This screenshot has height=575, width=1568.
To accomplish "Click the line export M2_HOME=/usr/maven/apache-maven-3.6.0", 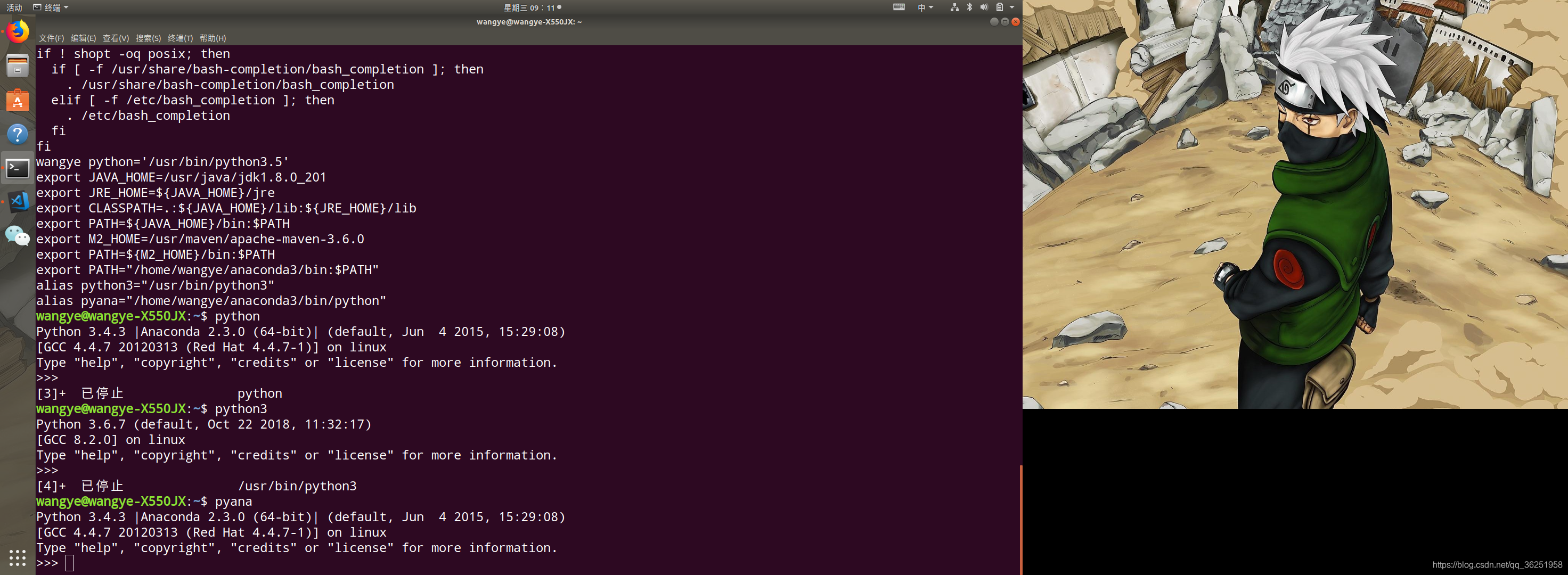I will tap(200, 239).
